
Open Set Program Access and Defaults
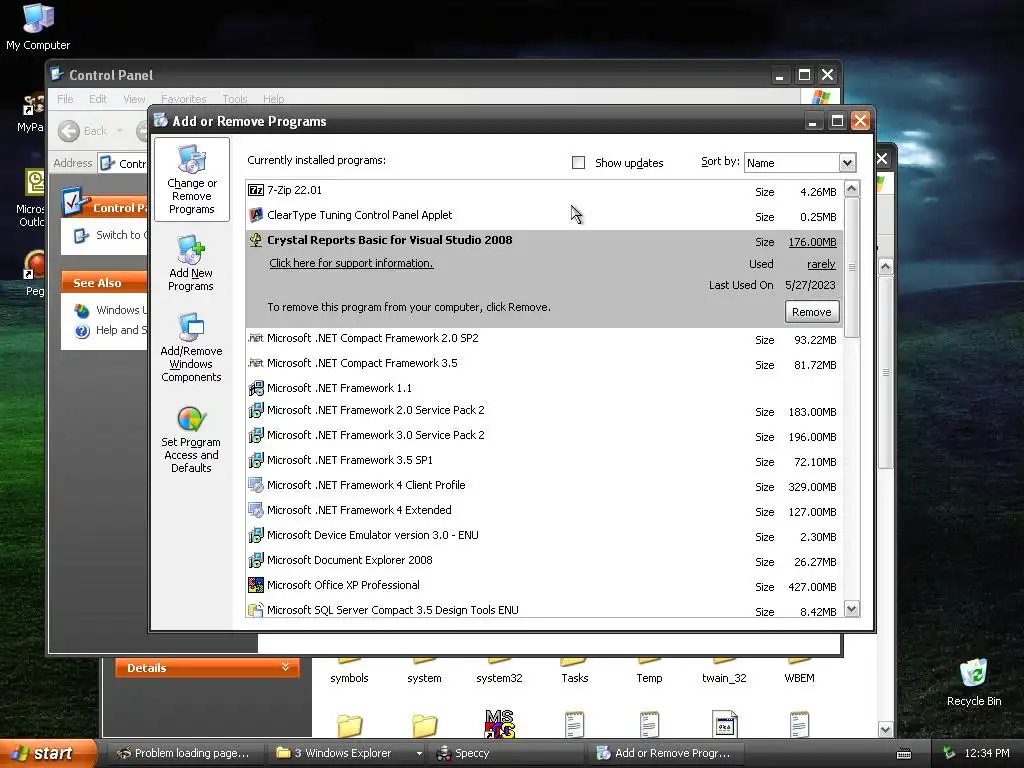[x=191, y=439]
